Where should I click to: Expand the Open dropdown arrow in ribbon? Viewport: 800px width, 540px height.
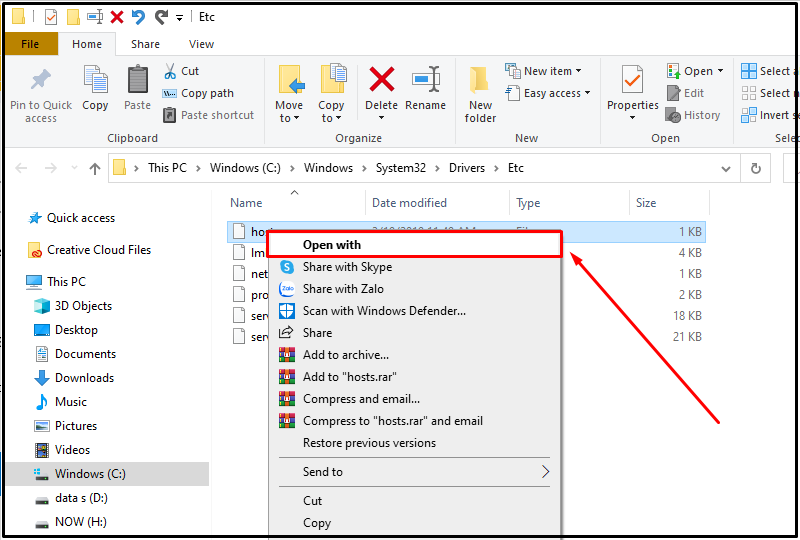(720, 71)
